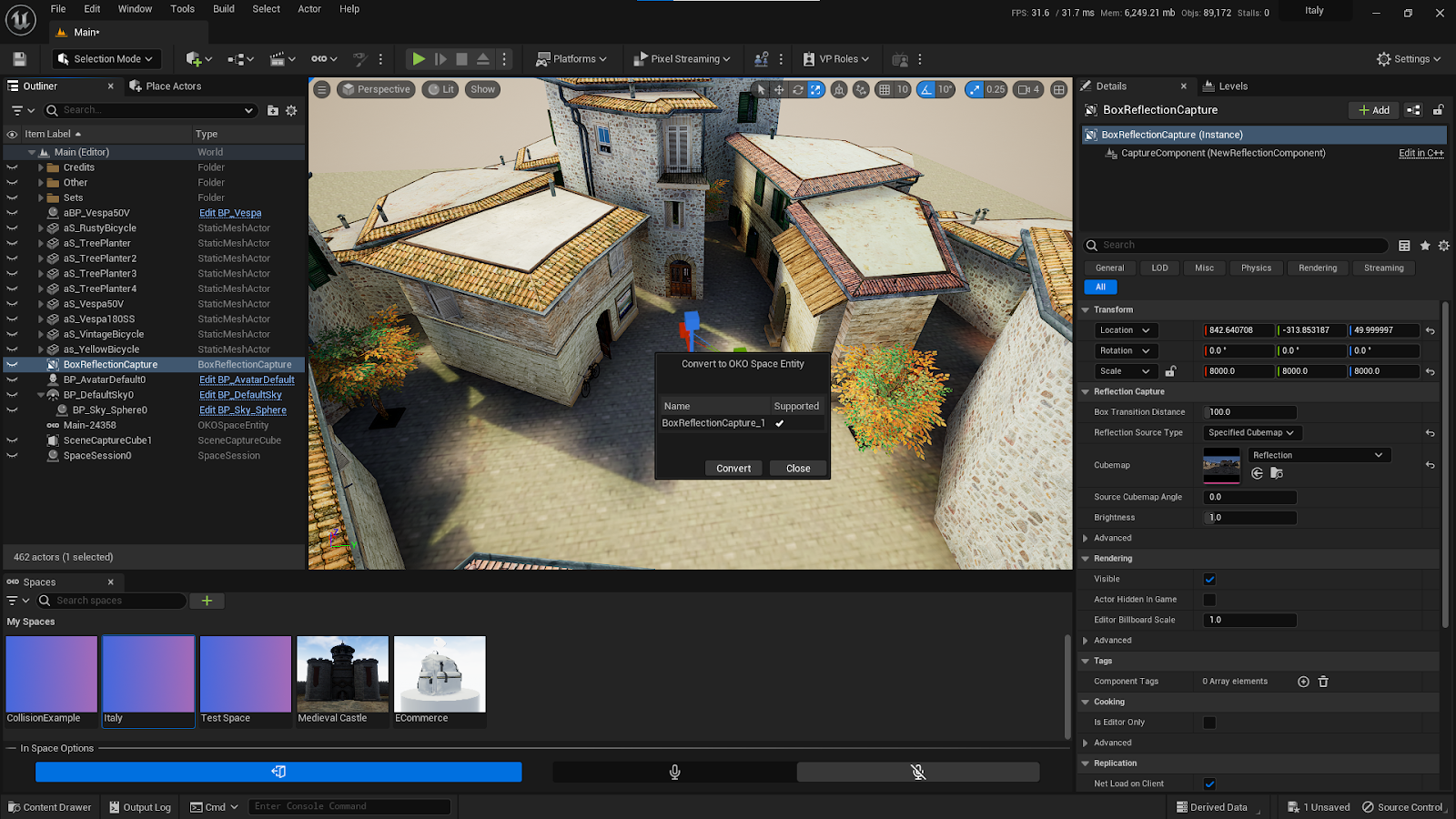
Task: Uncheck the Visible checkbox
Action: pos(1209,579)
